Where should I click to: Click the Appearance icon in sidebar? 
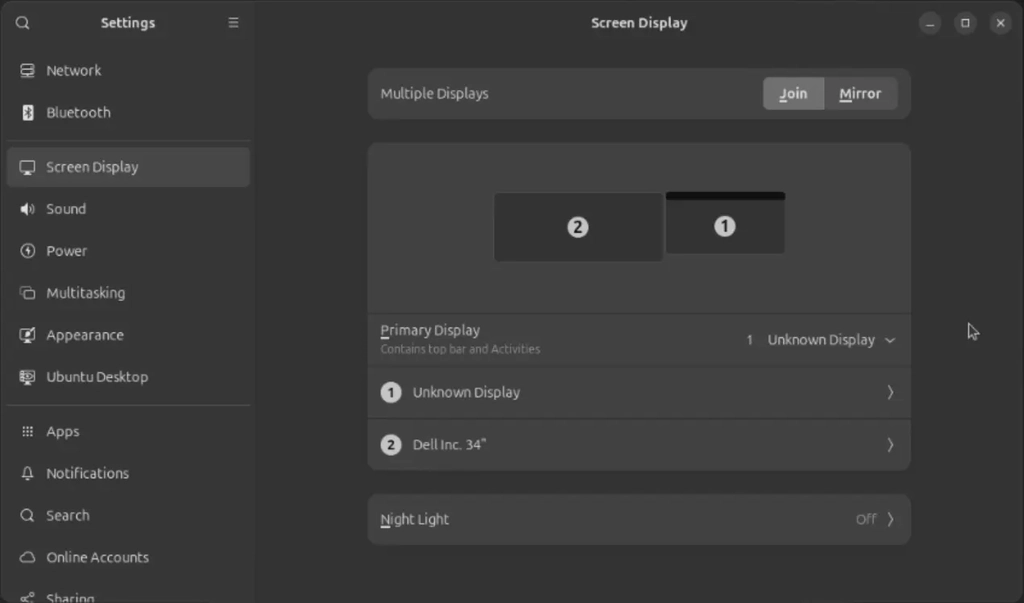(27, 335)
